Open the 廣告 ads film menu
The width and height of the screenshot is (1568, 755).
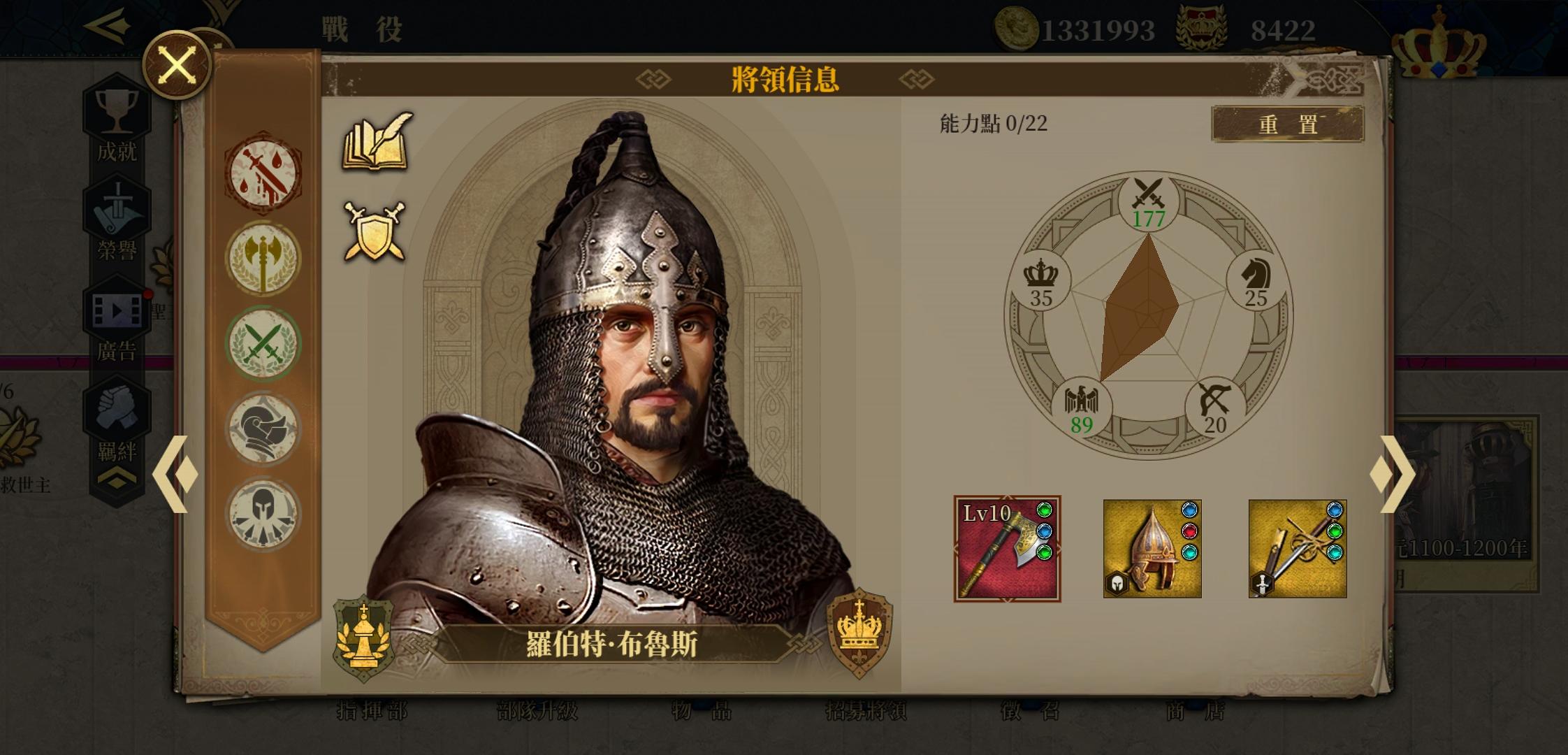point(117,322)
